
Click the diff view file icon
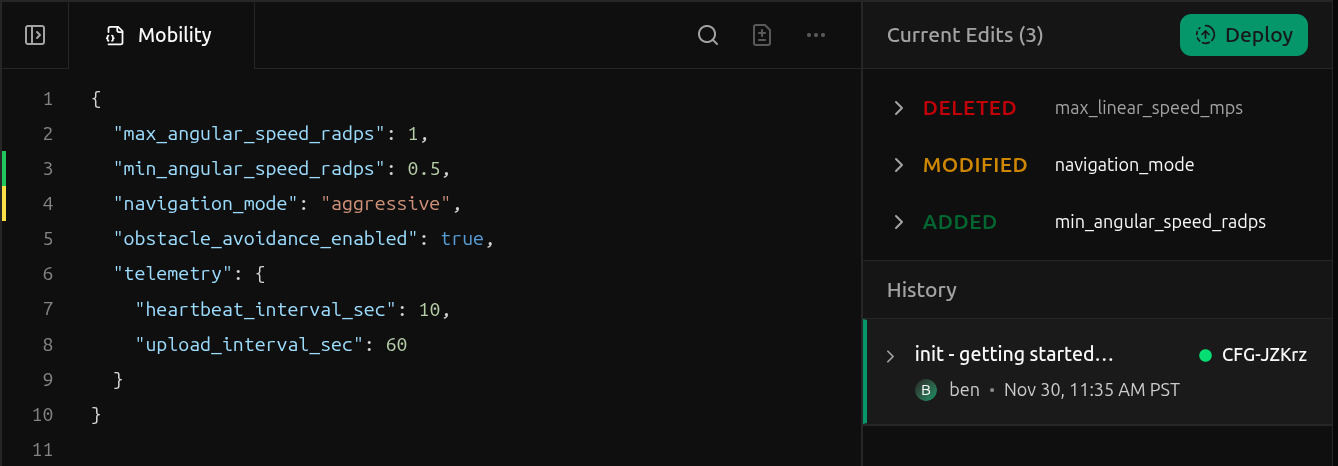point(762,35)
